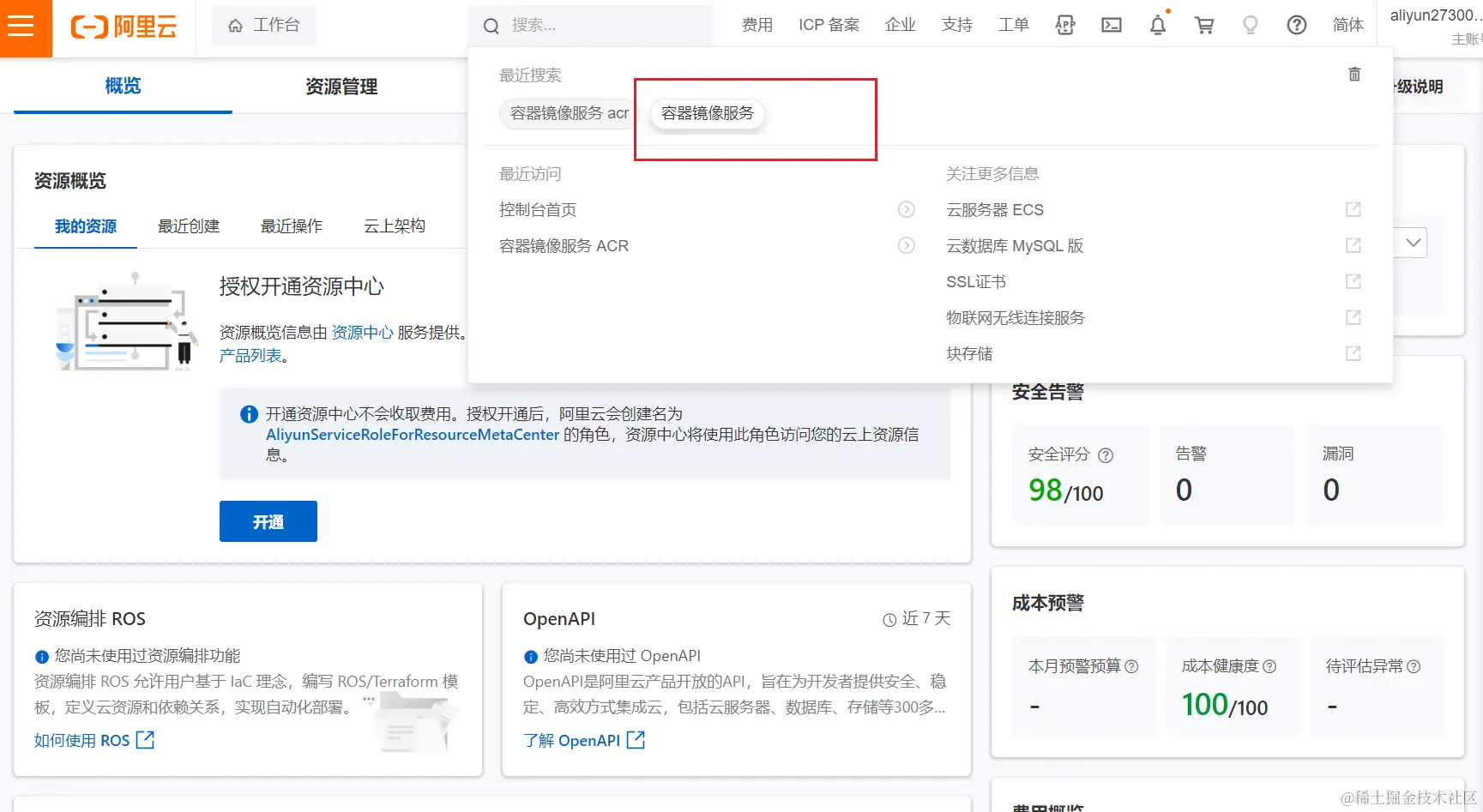Select the 我的资源 sub-tab
The height and width of the screenshot is (812, 1483).
86,226
